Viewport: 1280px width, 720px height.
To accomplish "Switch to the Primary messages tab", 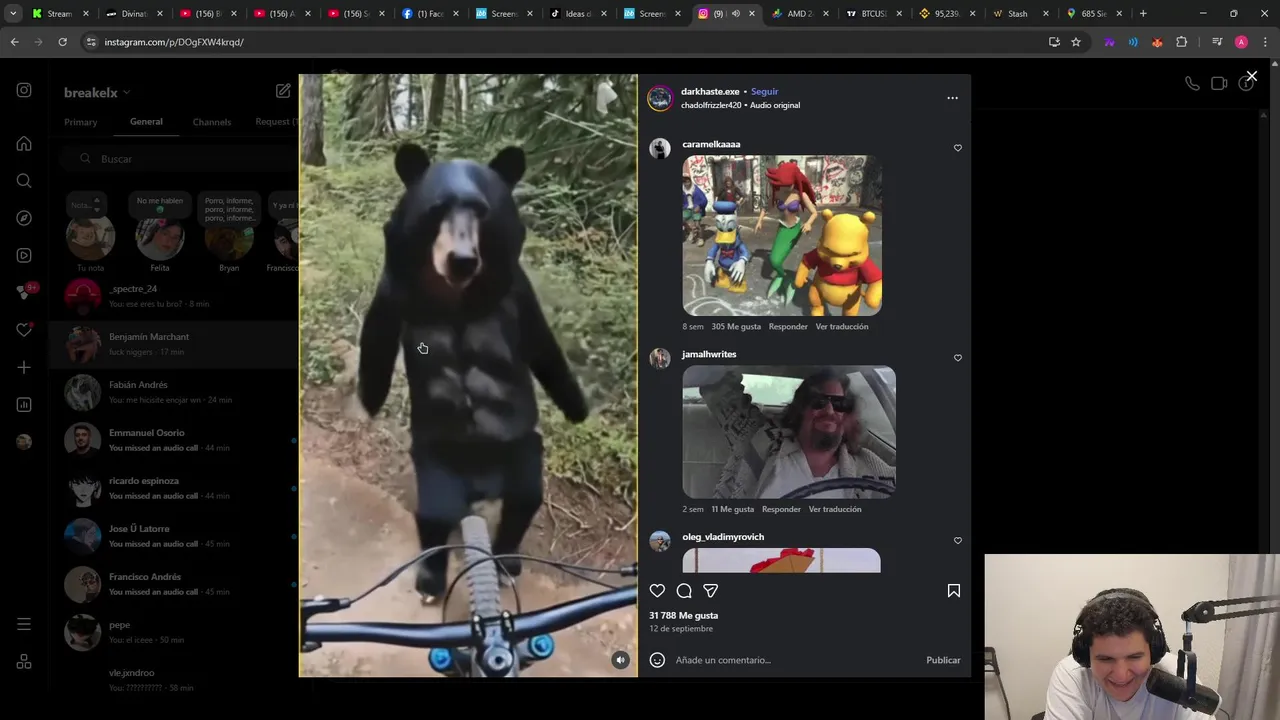I will tap(81, 122).
